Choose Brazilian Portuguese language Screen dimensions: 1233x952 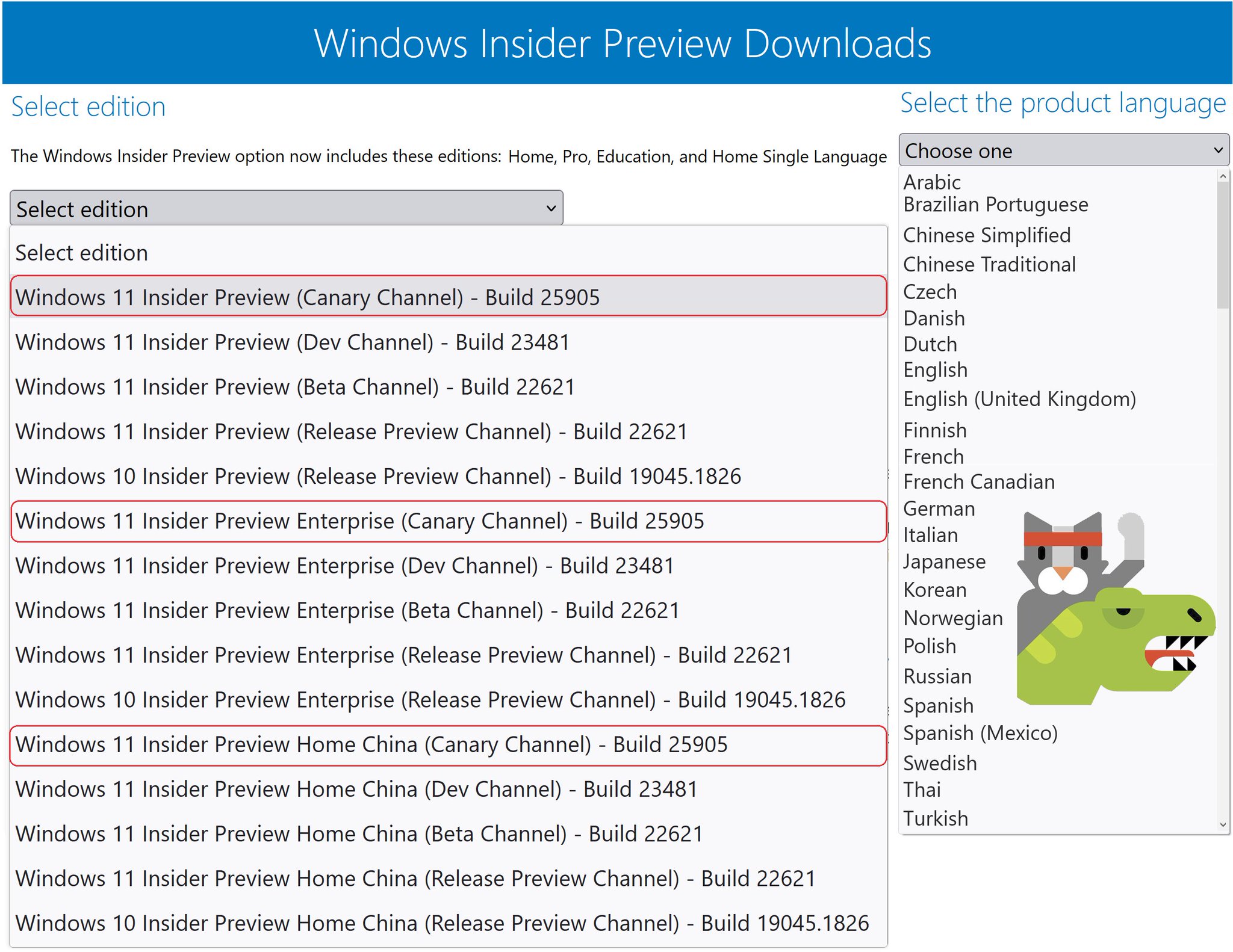coord(996,205)
